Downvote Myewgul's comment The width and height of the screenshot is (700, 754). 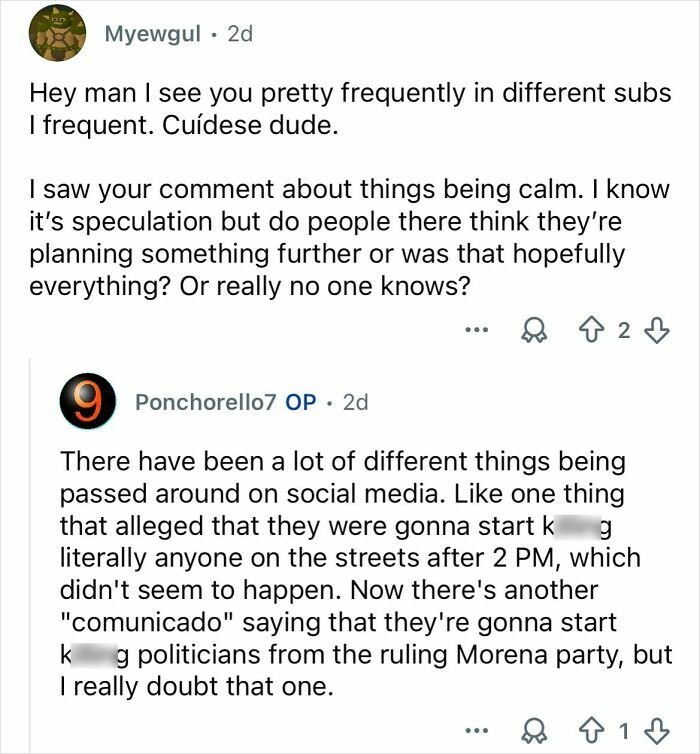[x=657, y=328]
